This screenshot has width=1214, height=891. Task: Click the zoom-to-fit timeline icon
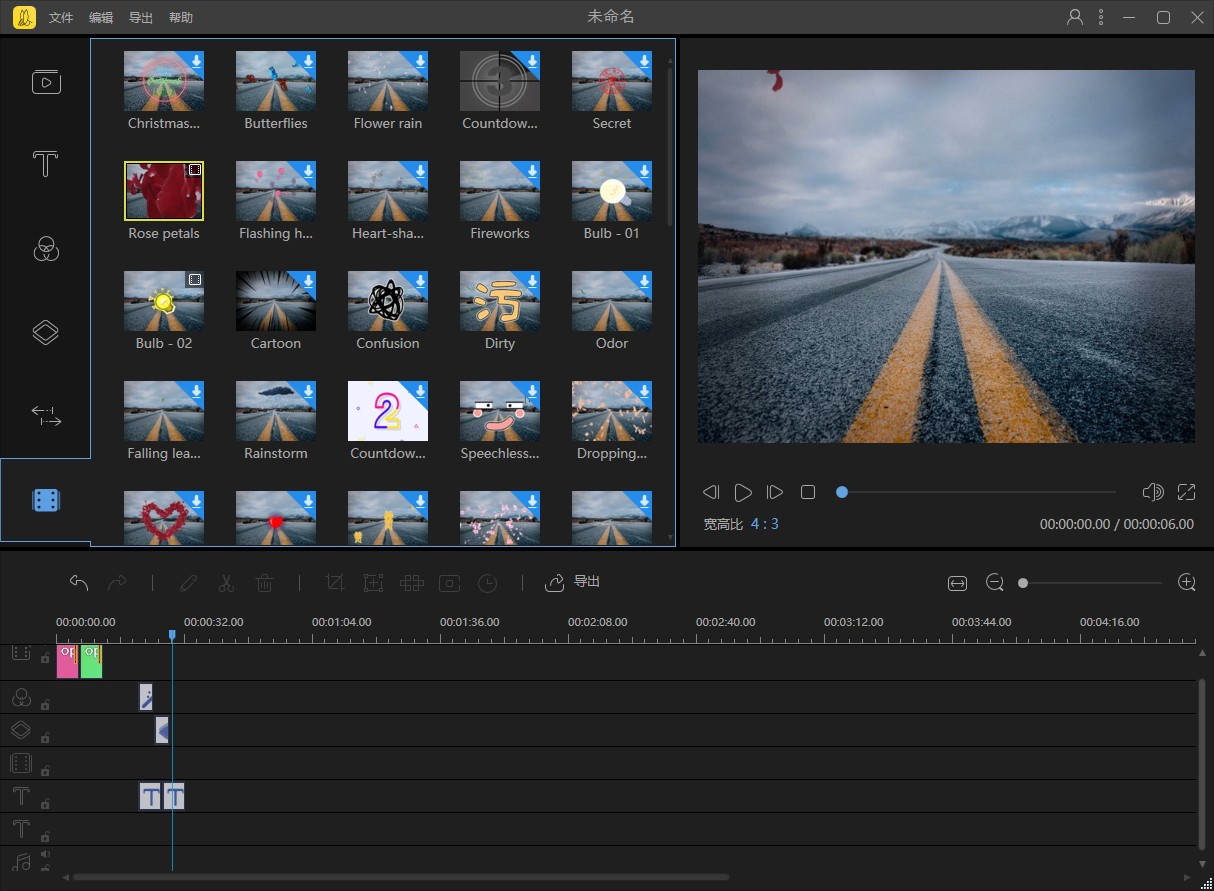957,583
